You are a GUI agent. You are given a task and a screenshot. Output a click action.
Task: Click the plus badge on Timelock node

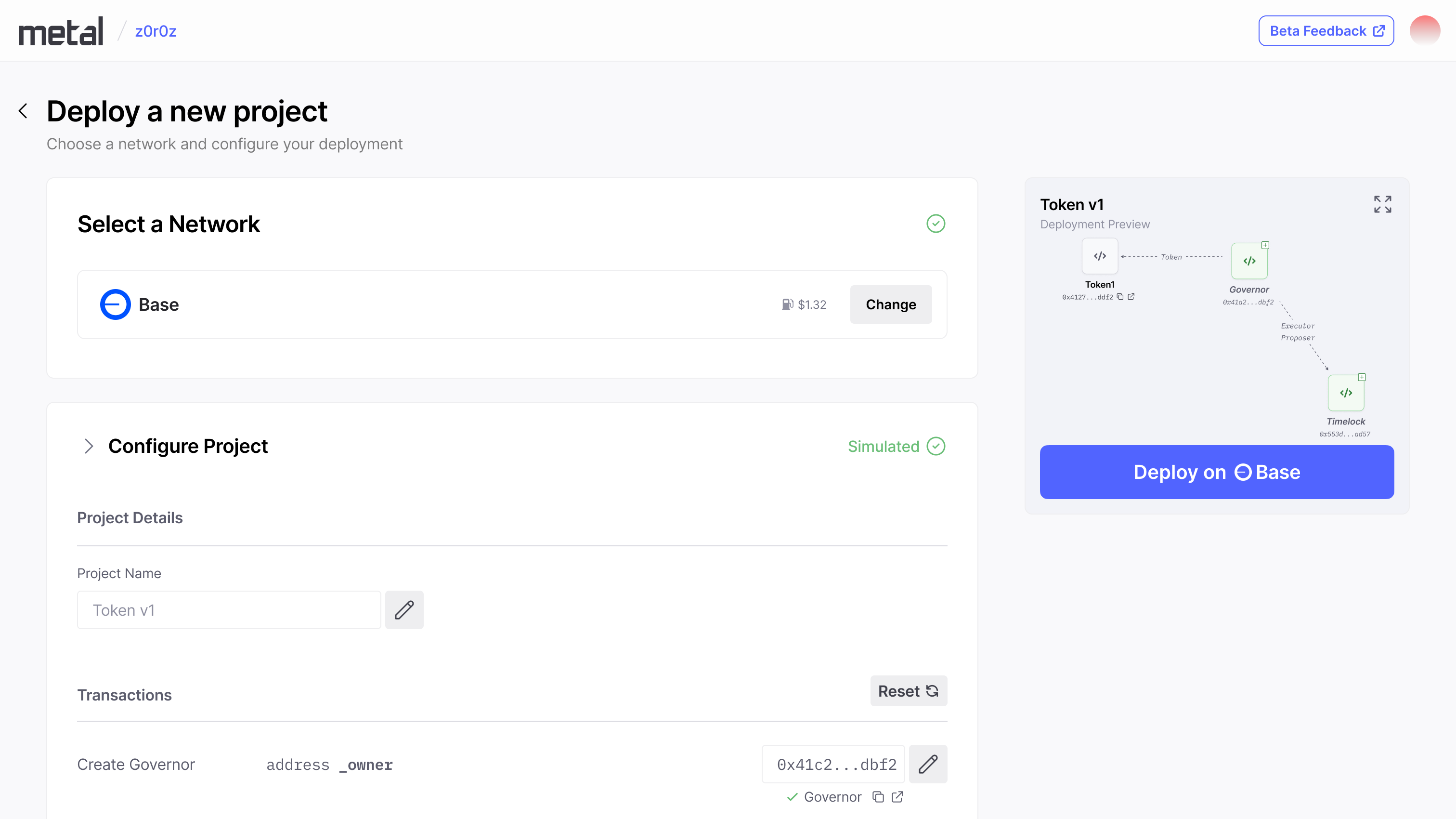coord(1362,377)
